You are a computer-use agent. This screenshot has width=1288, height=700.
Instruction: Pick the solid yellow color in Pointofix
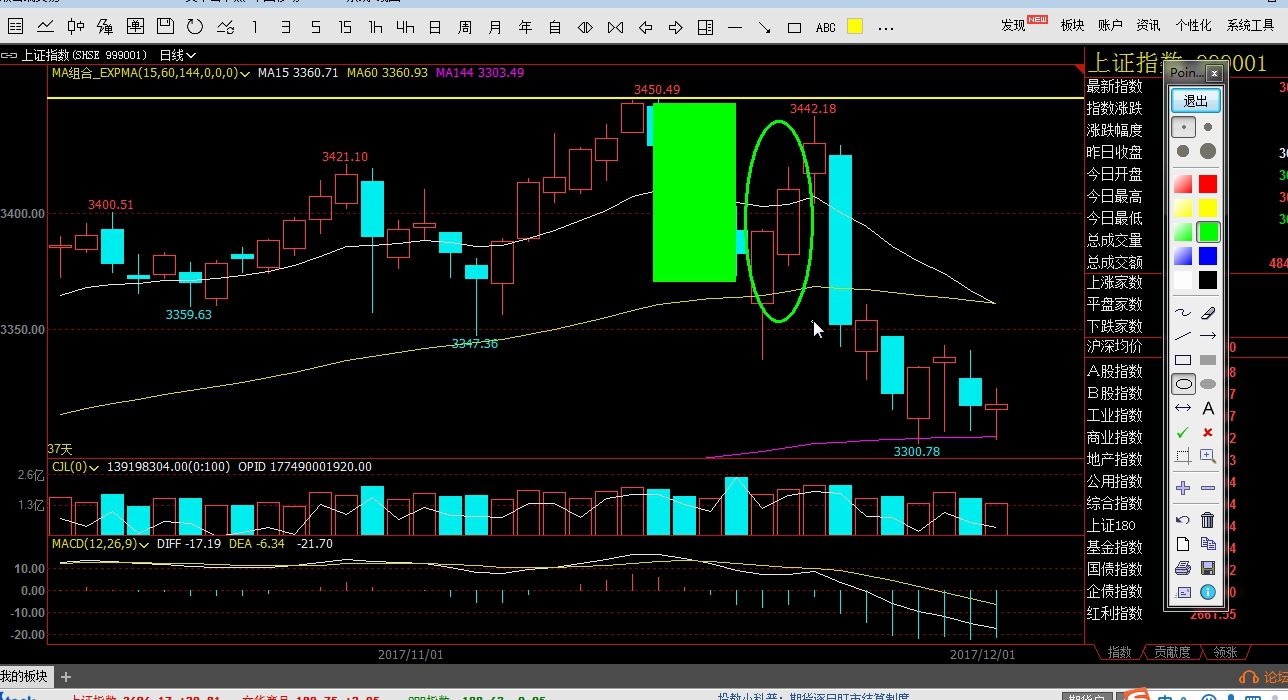[x=1208, y=208]
